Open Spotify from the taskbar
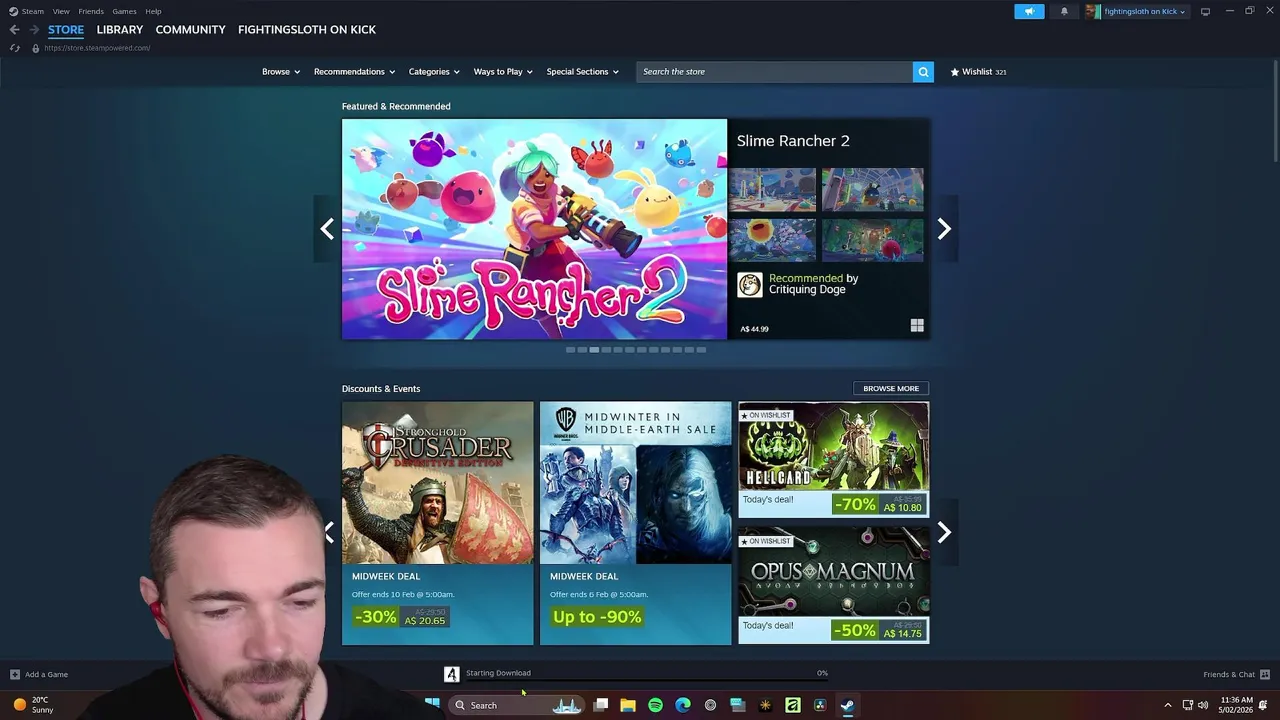This screenshot has height=720, width=1280. point(655,705)
